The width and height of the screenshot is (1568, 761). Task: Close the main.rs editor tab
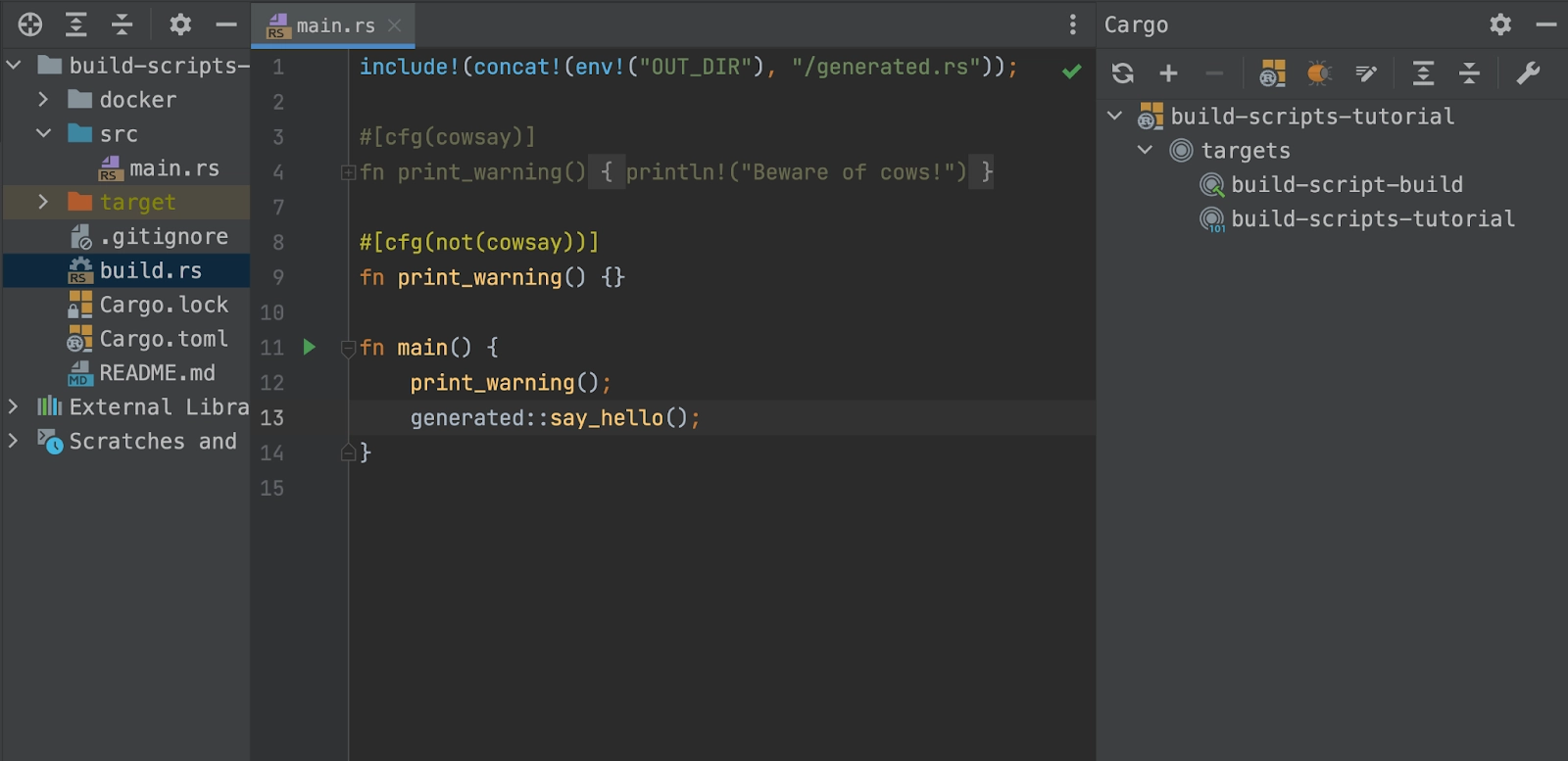(x=394, y=25)
